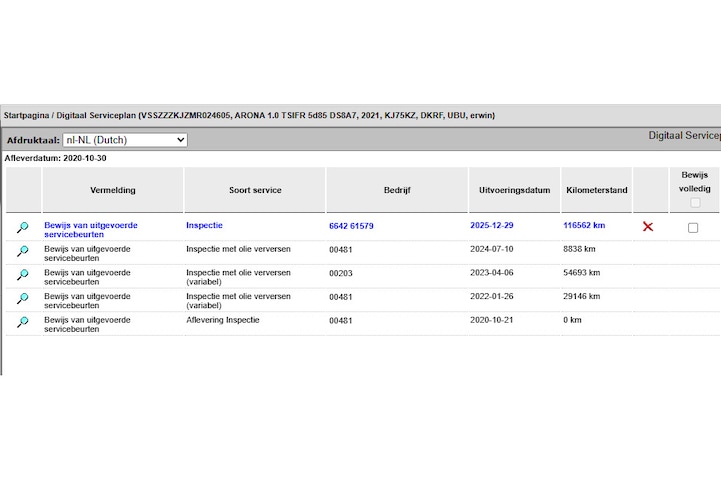View the 2023-04-06 service record via magnifier
This screenshot has width=721, height=480.
click(22, 276)
